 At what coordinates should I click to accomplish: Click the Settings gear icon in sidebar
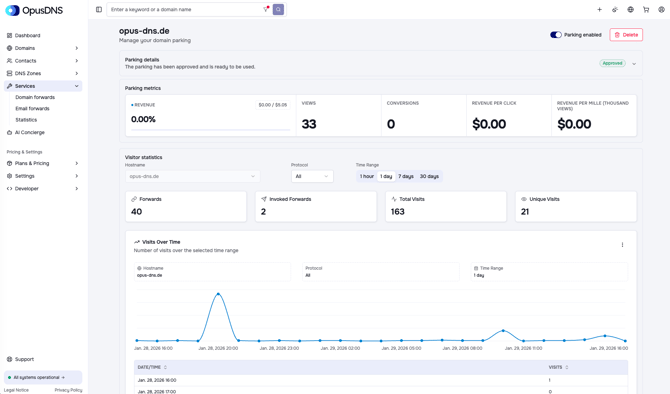(x=9, y=176)
